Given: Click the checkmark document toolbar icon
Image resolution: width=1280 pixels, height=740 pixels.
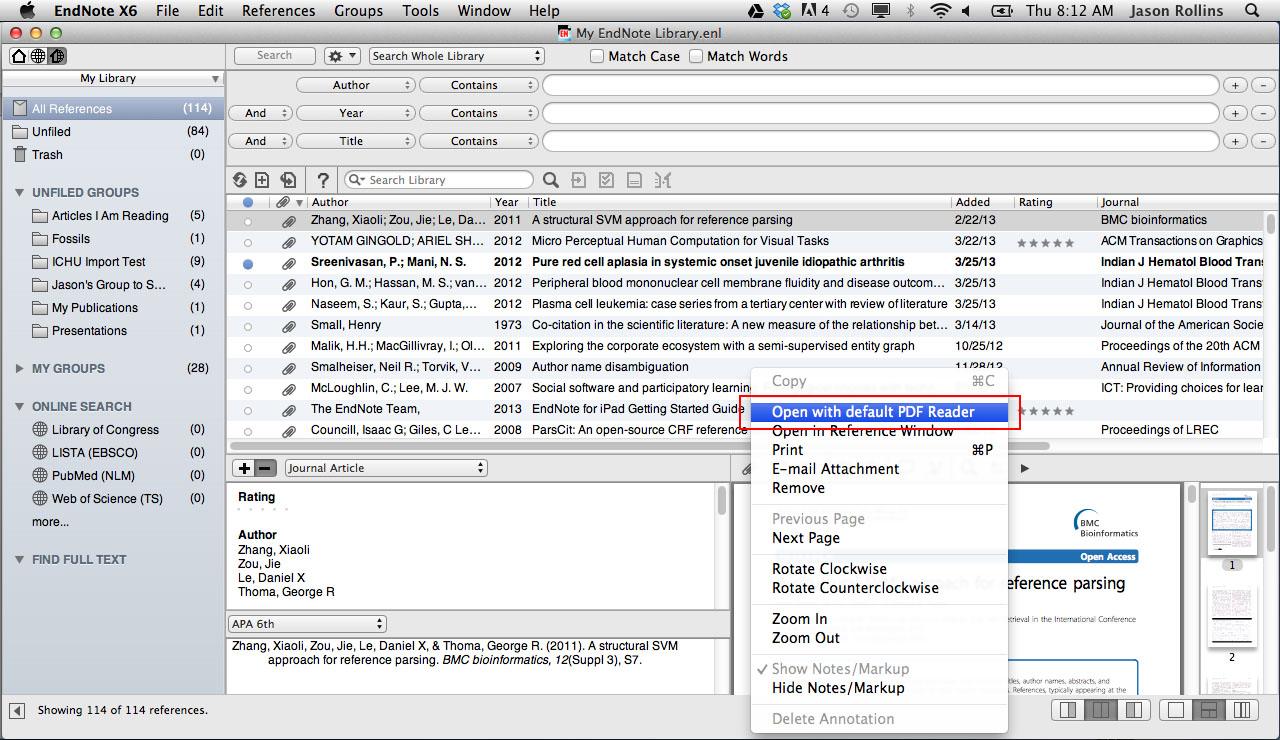Looking at the screenshot, I should 606,180.
